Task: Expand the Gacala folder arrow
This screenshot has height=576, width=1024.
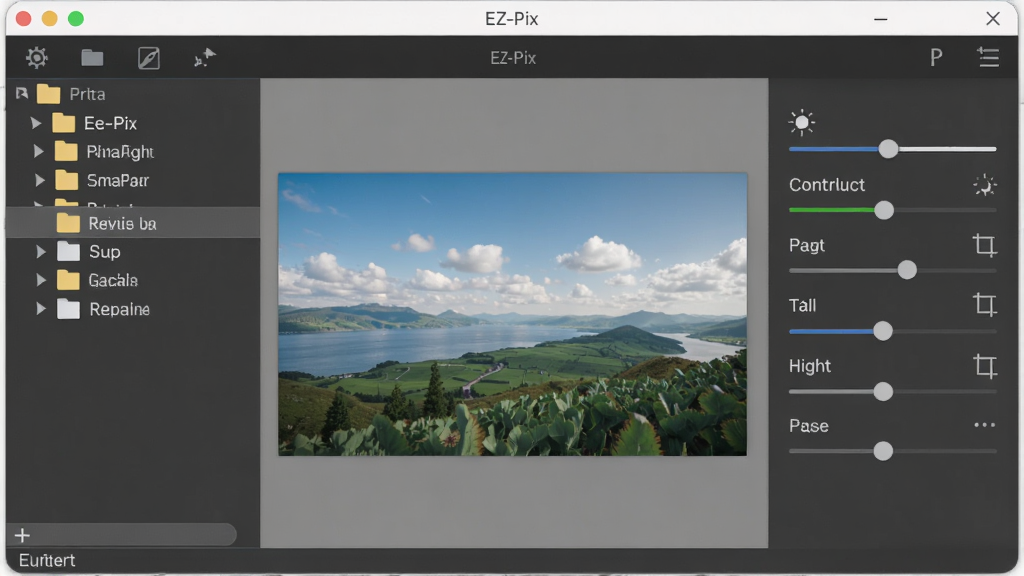Action: [41, 280]
